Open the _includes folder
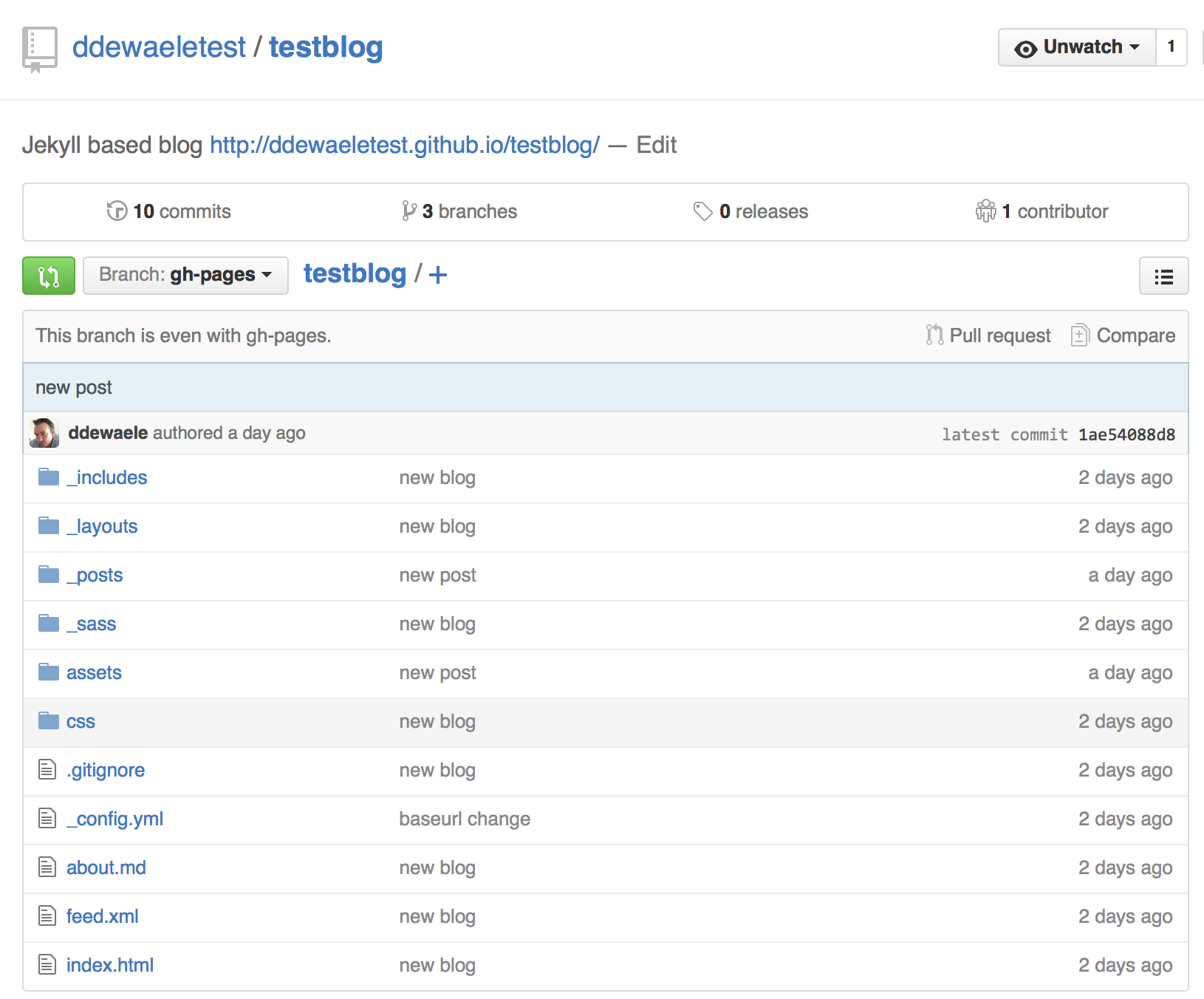The height and width of the screenshot is (999, 1204). 107,477
